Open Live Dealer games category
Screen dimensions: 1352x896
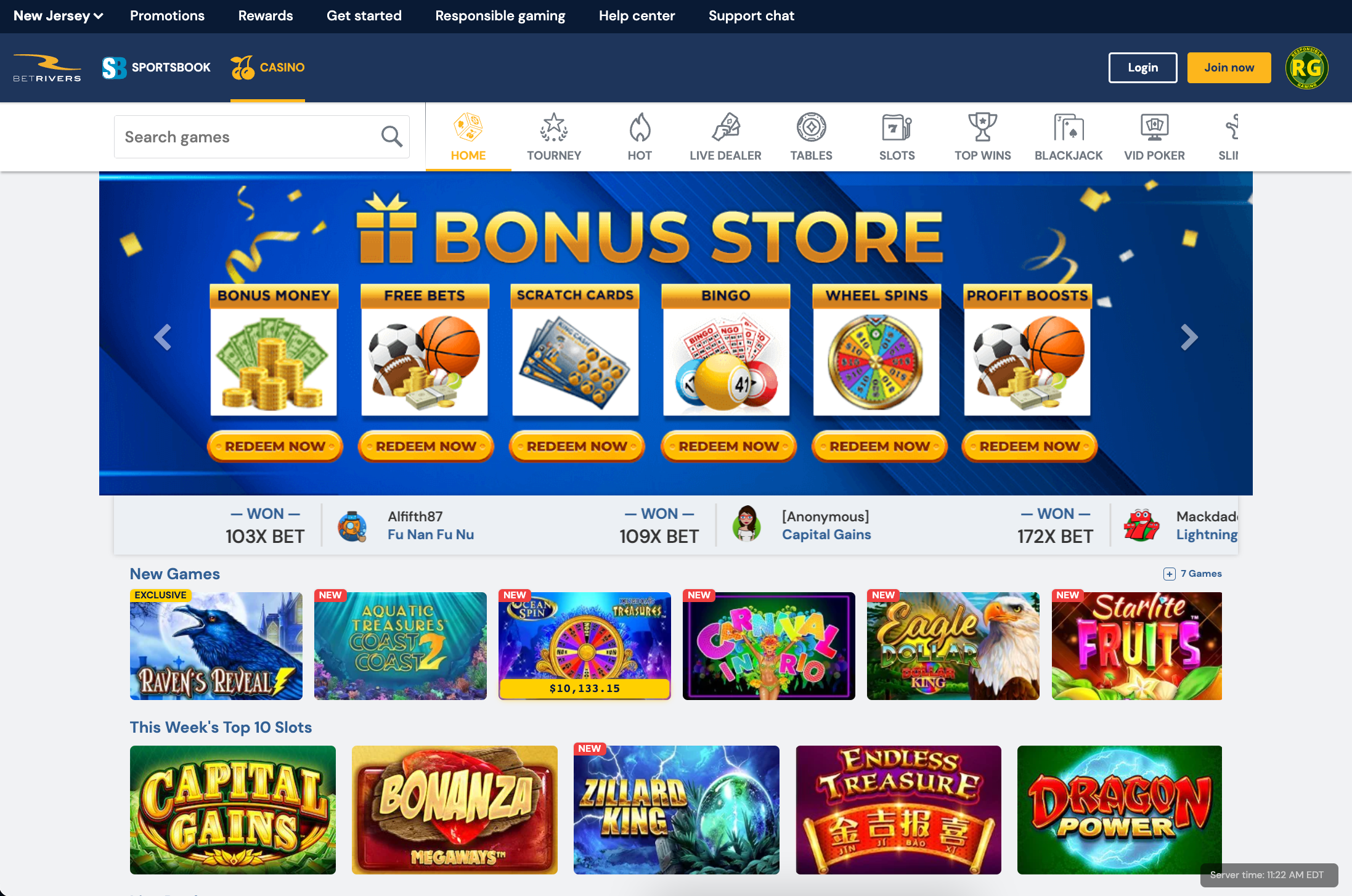pyautogui.click(x=725, y=137)
